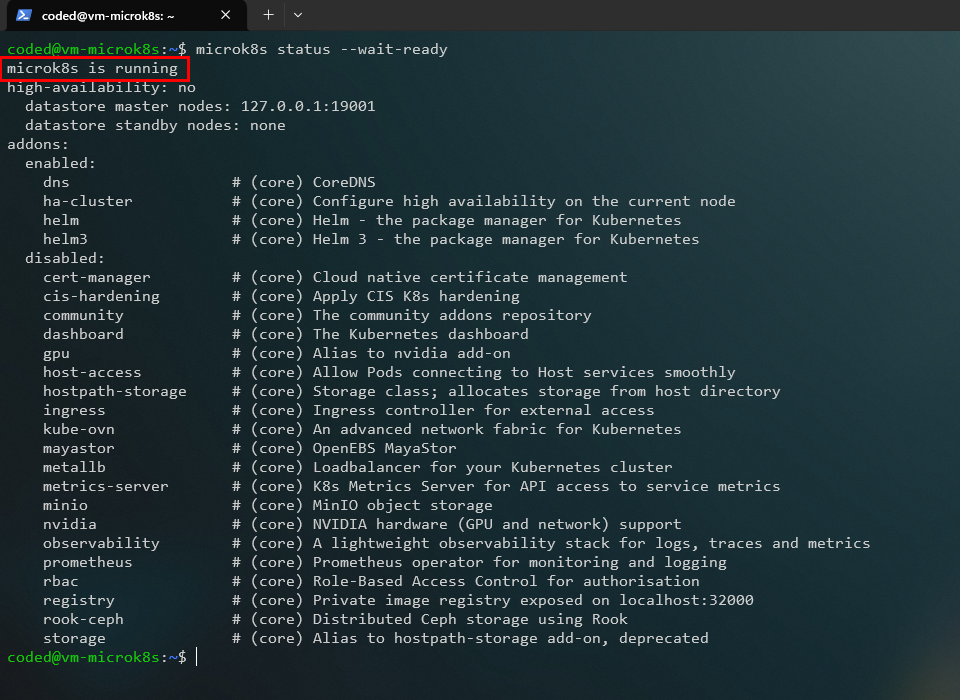Click the 'metallb' addon name
Image resolution: width=960 pixels, height=700 pixels.
[x=74, y=467]
